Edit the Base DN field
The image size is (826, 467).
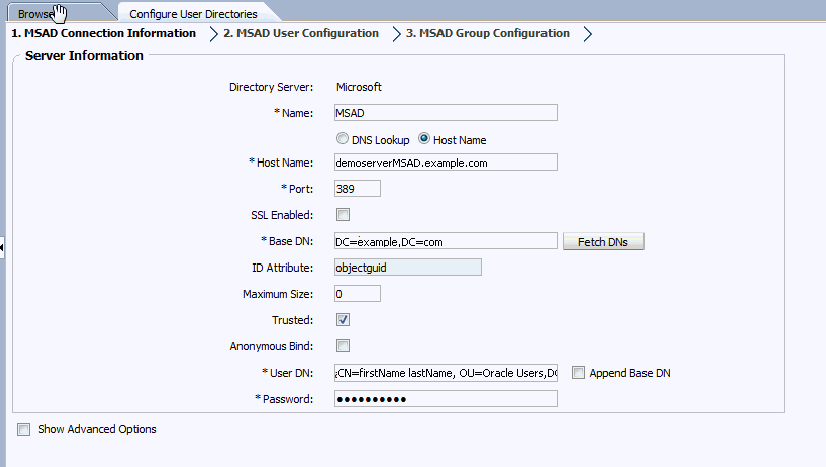point(445,241)
